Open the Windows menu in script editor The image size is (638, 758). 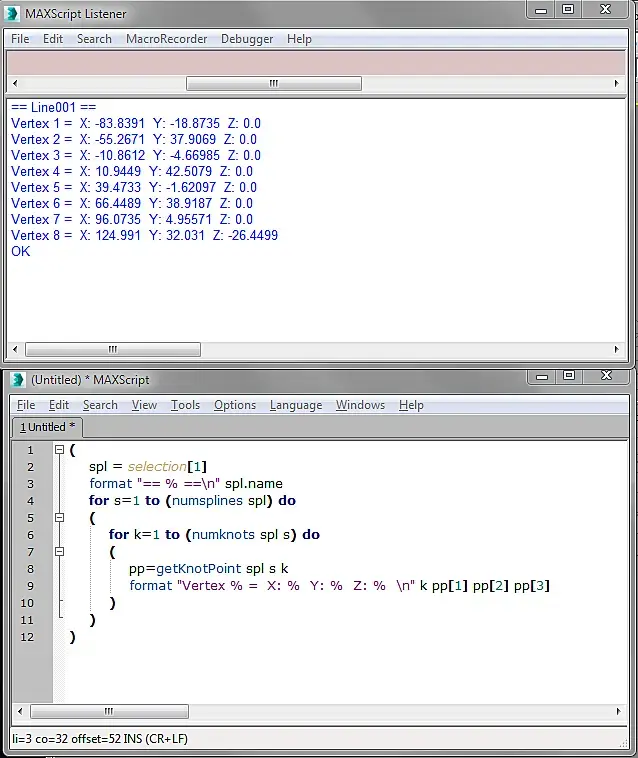coord(360,405)
